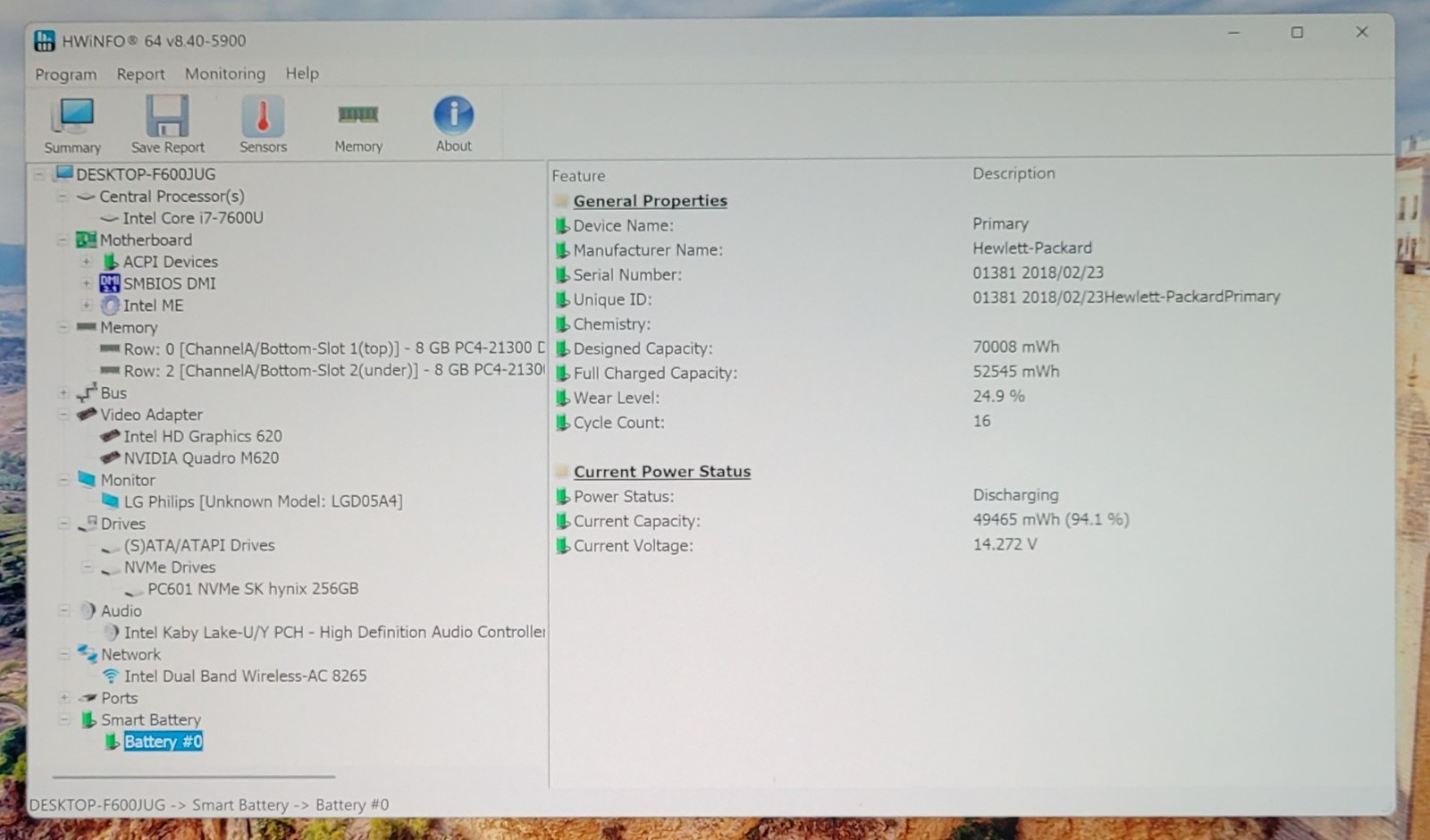Click the Network node icon

point(88,654)
